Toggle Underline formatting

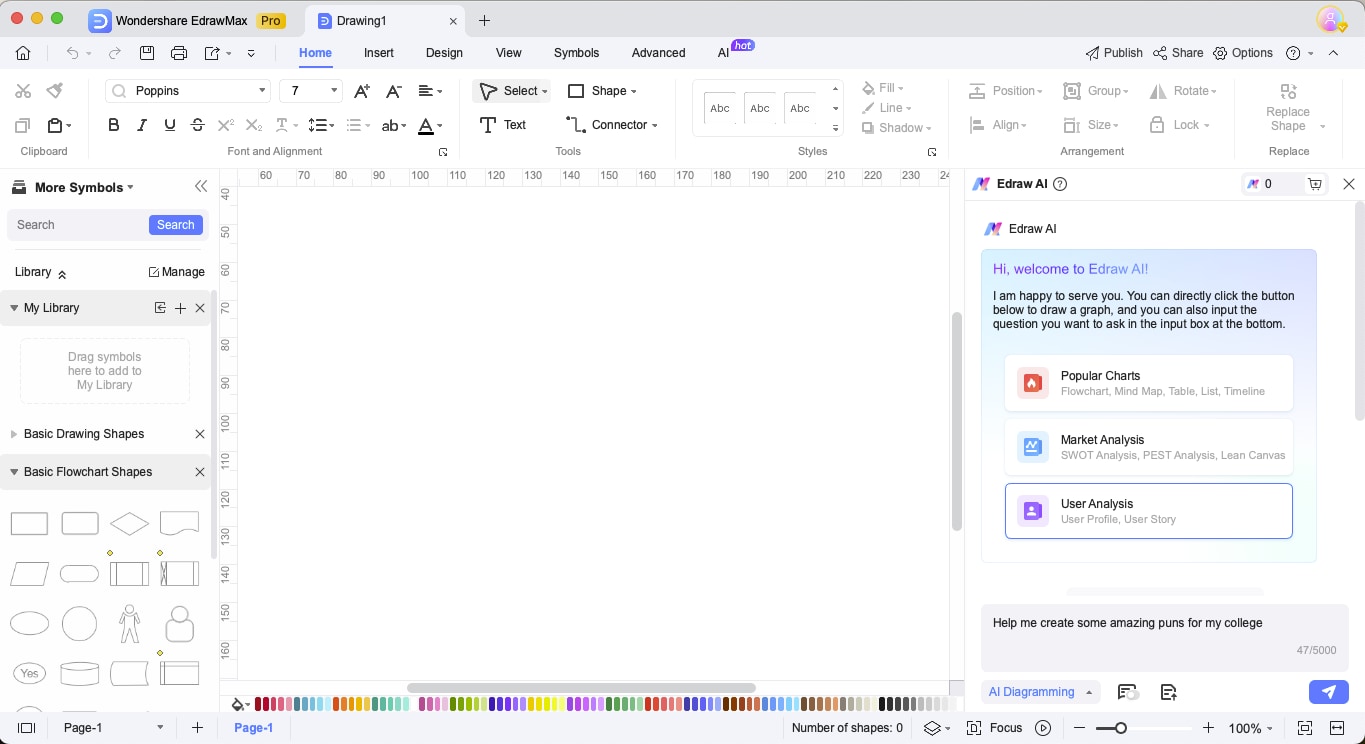coord(170,125)
